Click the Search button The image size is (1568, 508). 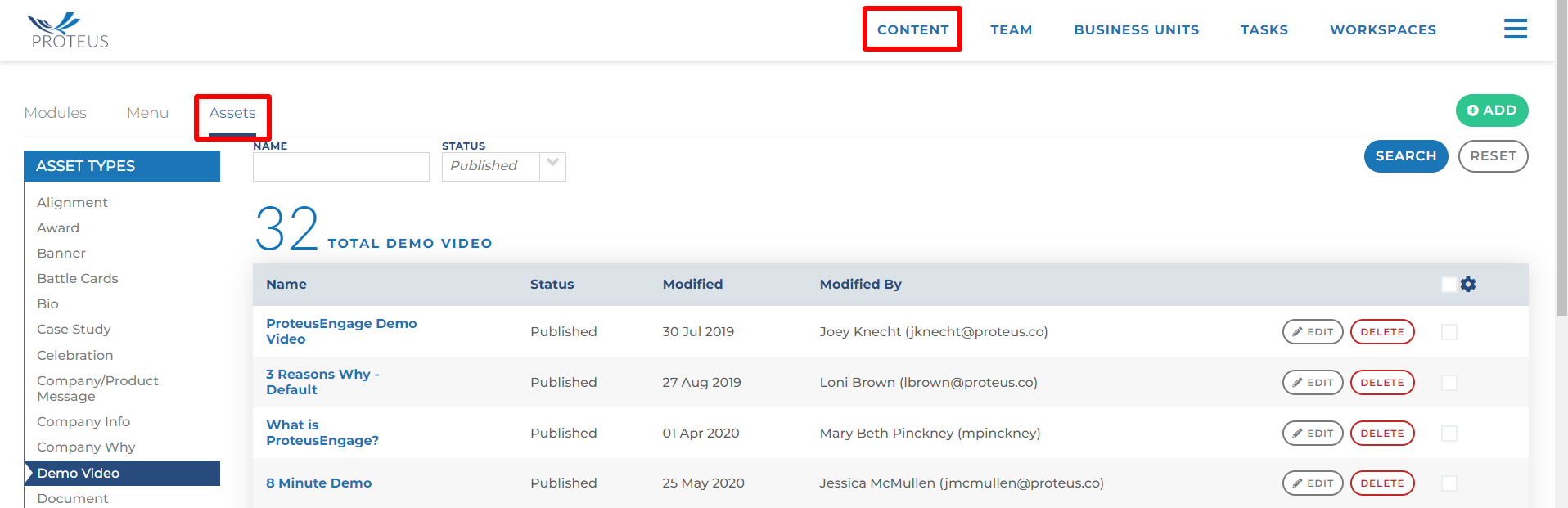tap(1405, 156)
